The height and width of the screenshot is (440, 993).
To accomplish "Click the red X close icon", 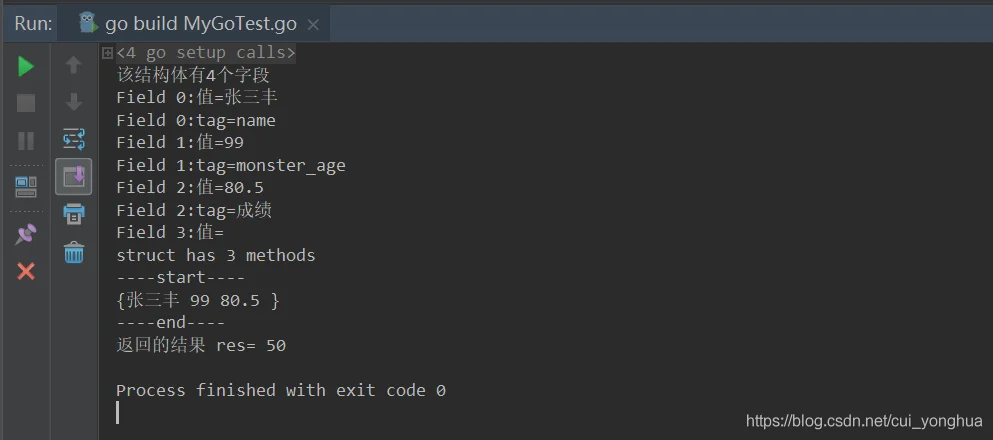I will [26, 272].
